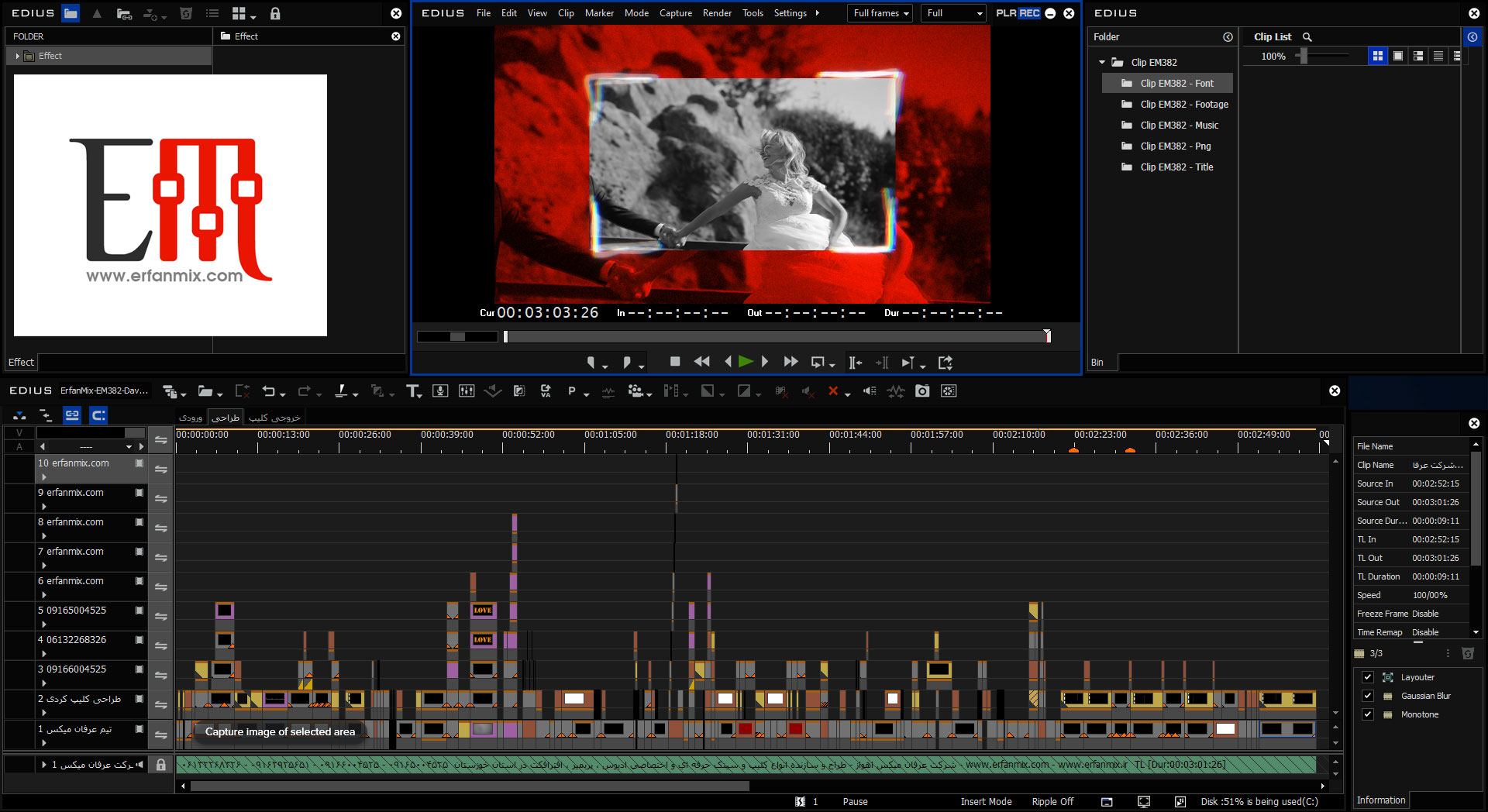
Task: Open the File menu
Action: [x=484, y=13]
